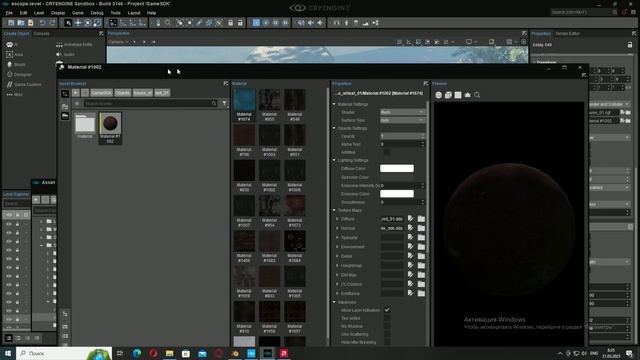
Task: Choose Brush in Create Object panel
Action: coord(16,64)
